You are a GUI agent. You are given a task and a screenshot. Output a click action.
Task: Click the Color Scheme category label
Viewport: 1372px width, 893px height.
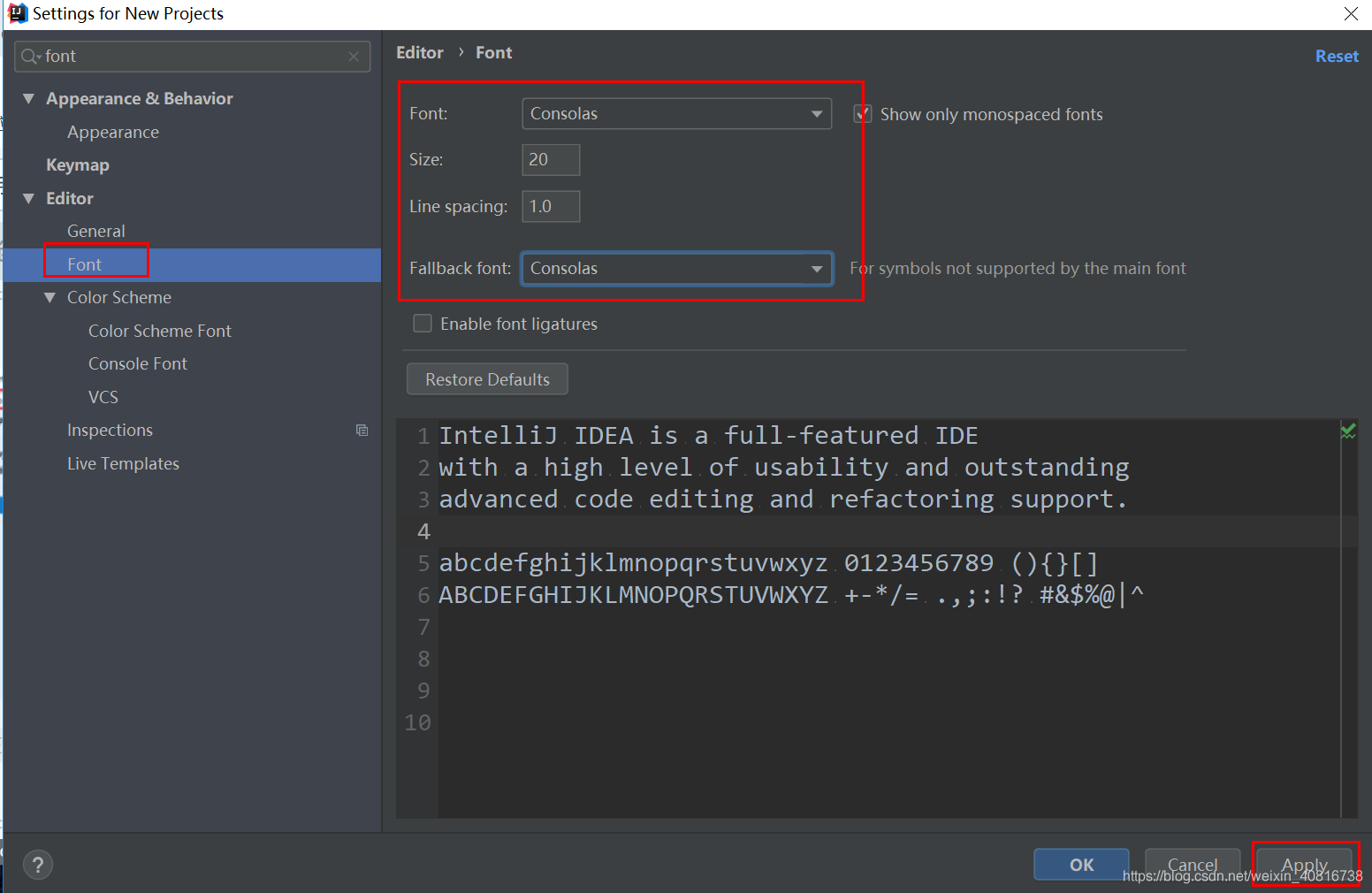point(119,298)
